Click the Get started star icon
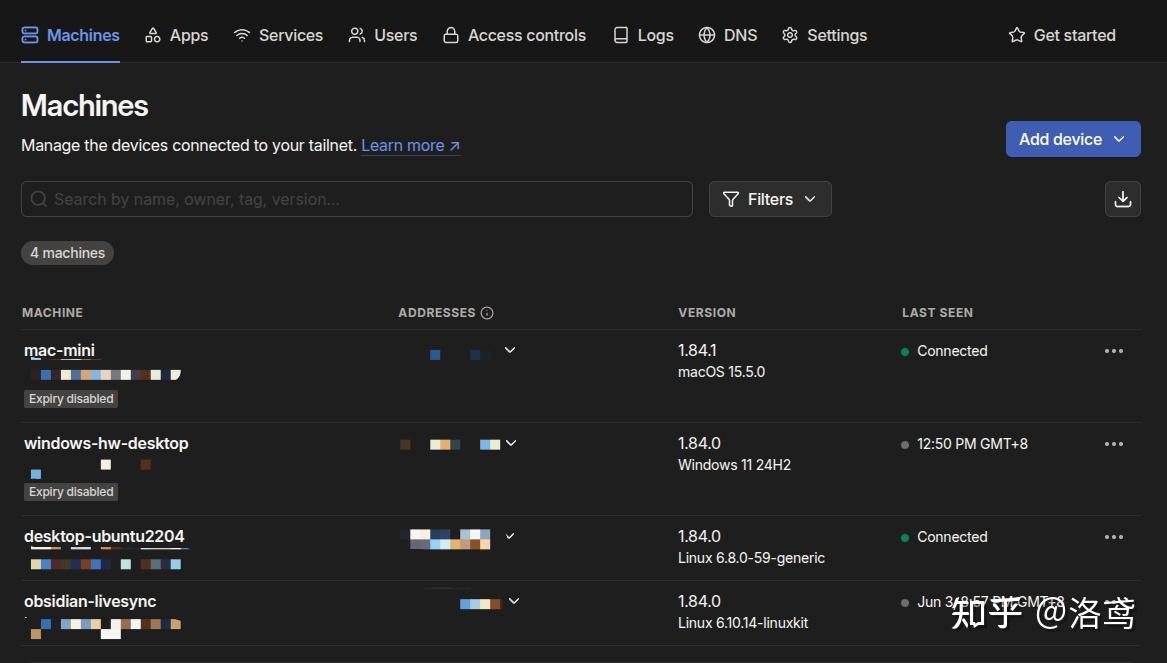Viewport: 1167px width, 663px height. click(1015, 34)
